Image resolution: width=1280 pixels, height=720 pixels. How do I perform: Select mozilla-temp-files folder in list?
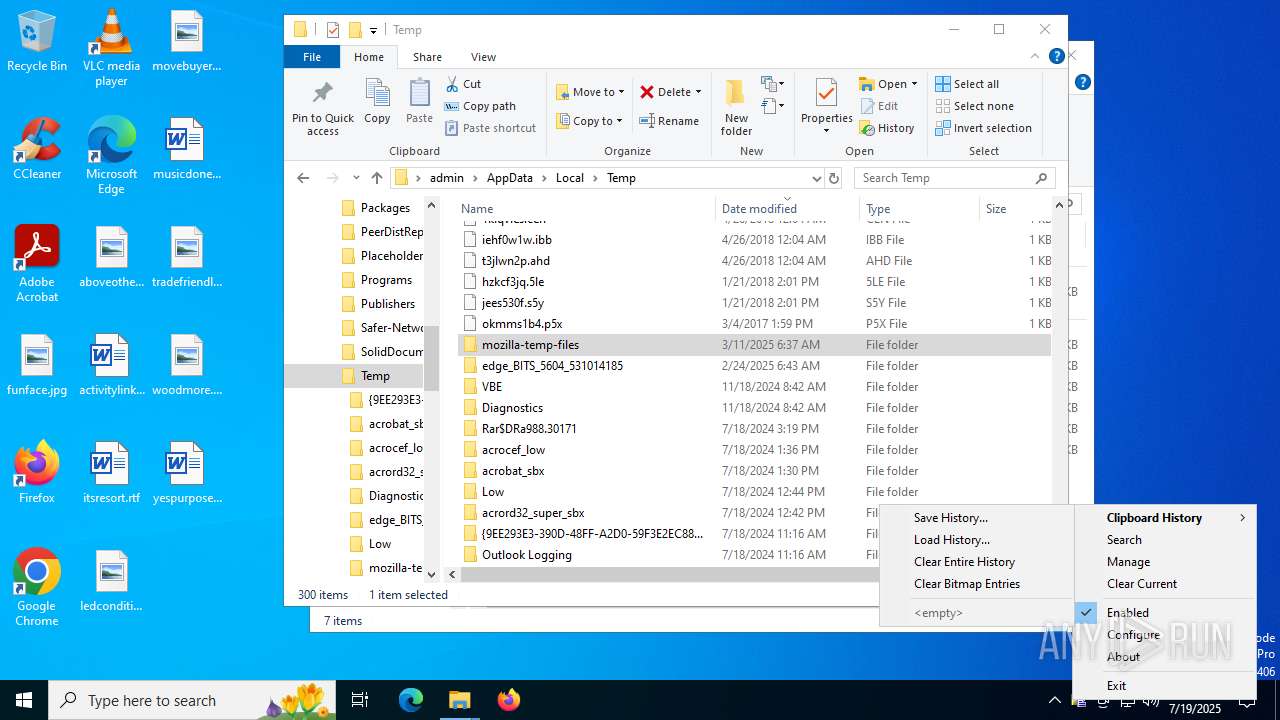tap(755, 345)
